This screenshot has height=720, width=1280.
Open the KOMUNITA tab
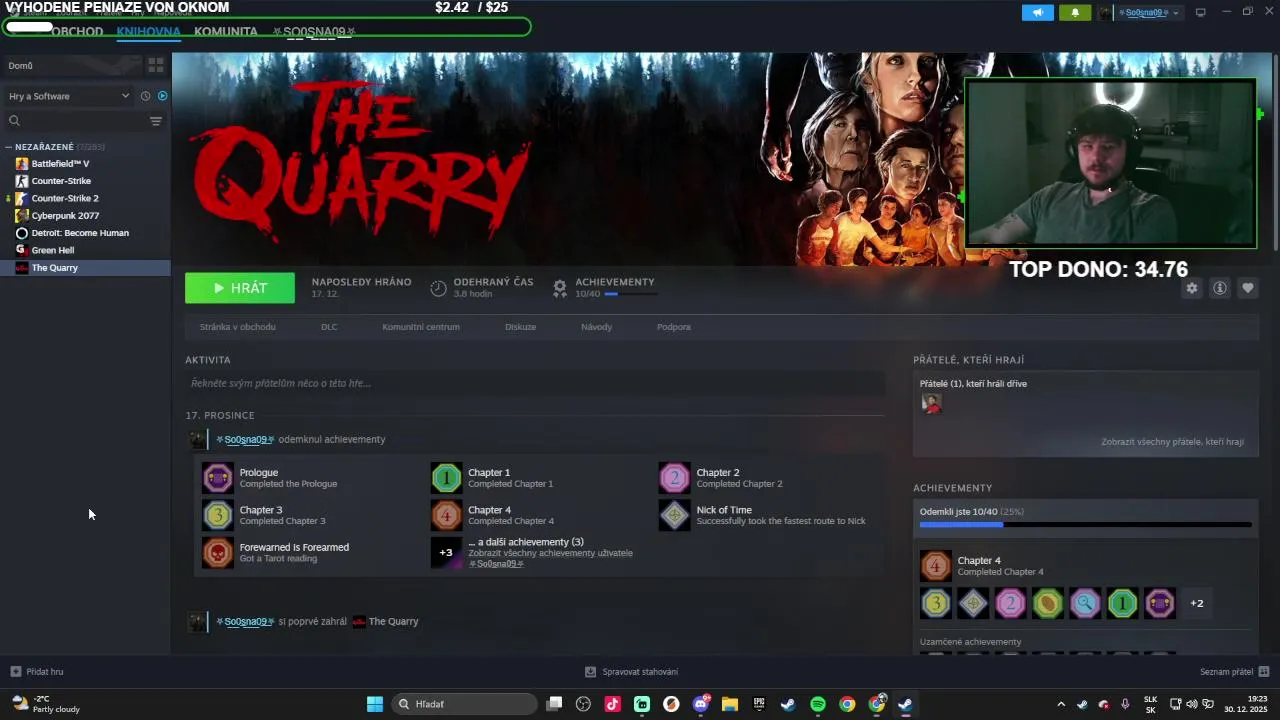(x=226, y=32)
